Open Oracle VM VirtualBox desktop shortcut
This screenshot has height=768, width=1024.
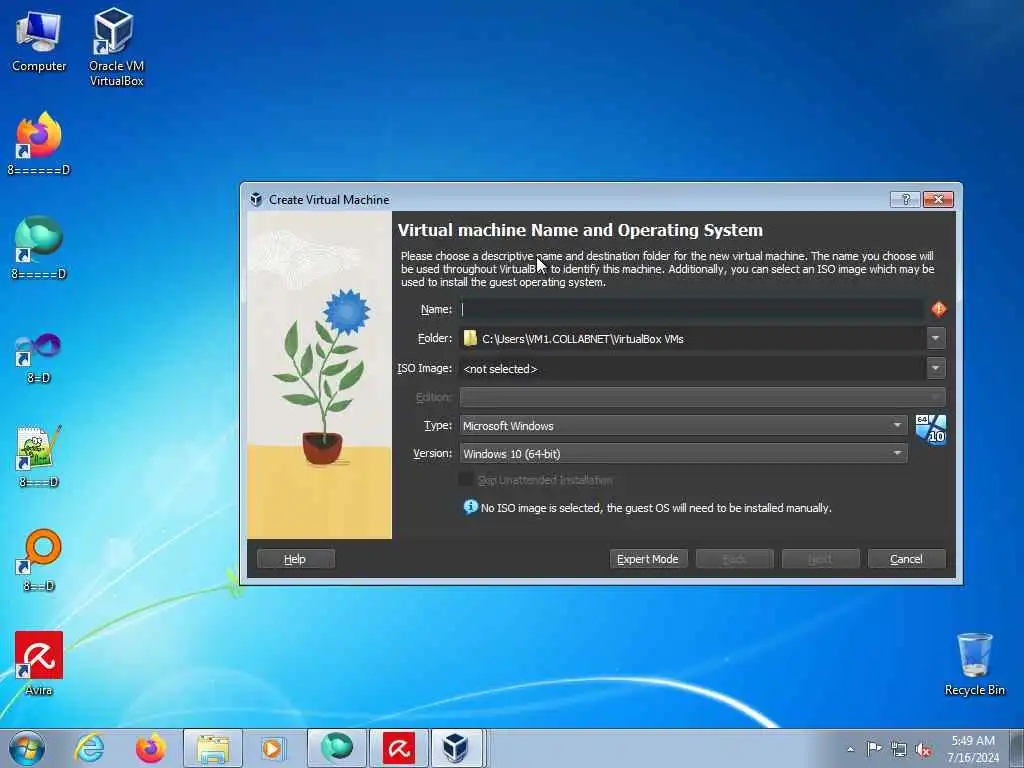(x=116, y=46)
